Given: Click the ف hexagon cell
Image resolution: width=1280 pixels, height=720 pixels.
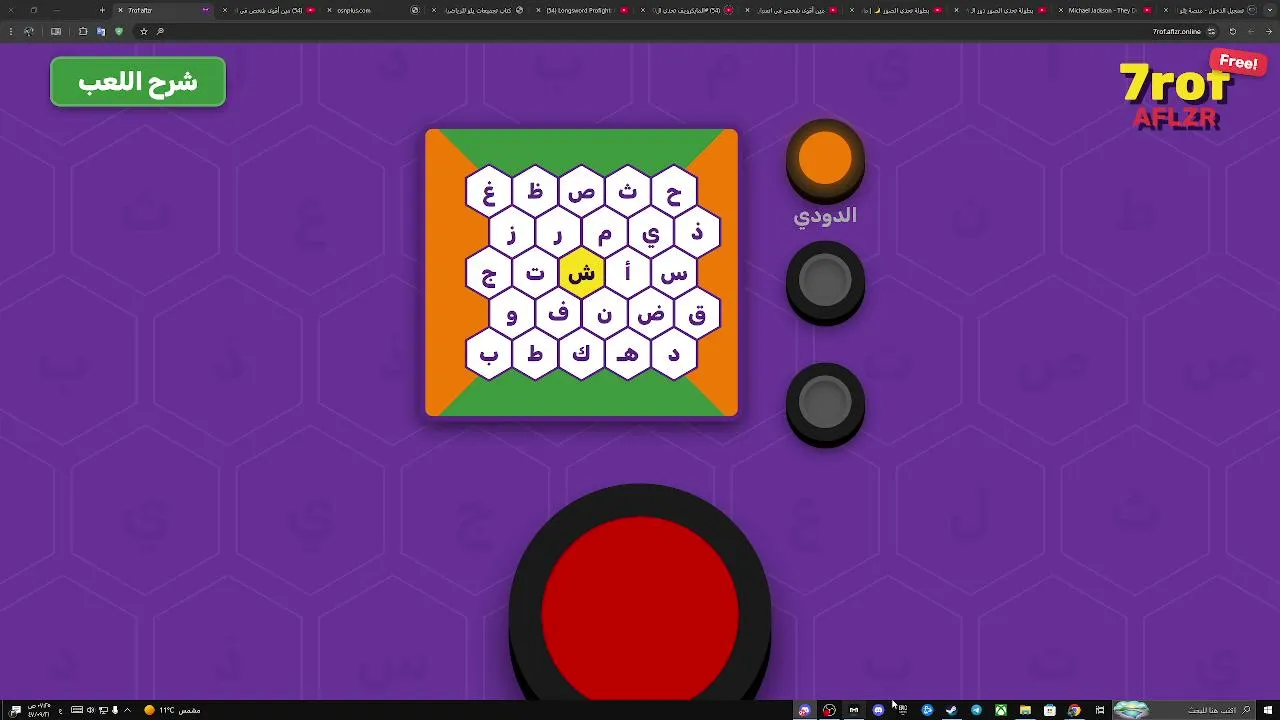Looking at the screenshot, I should (x=558, y=314).
